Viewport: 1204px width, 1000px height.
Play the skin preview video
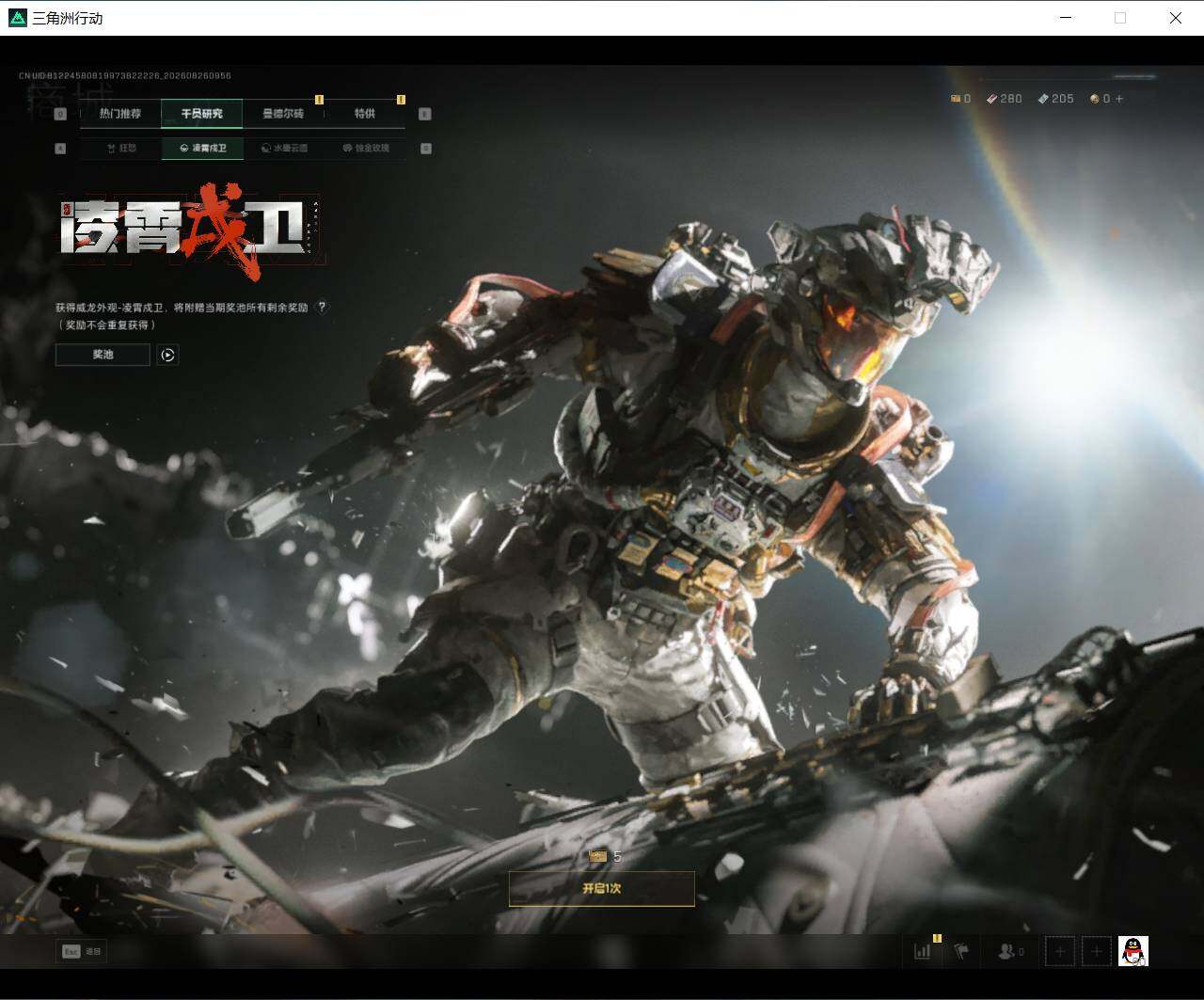(x=168, y=355)
